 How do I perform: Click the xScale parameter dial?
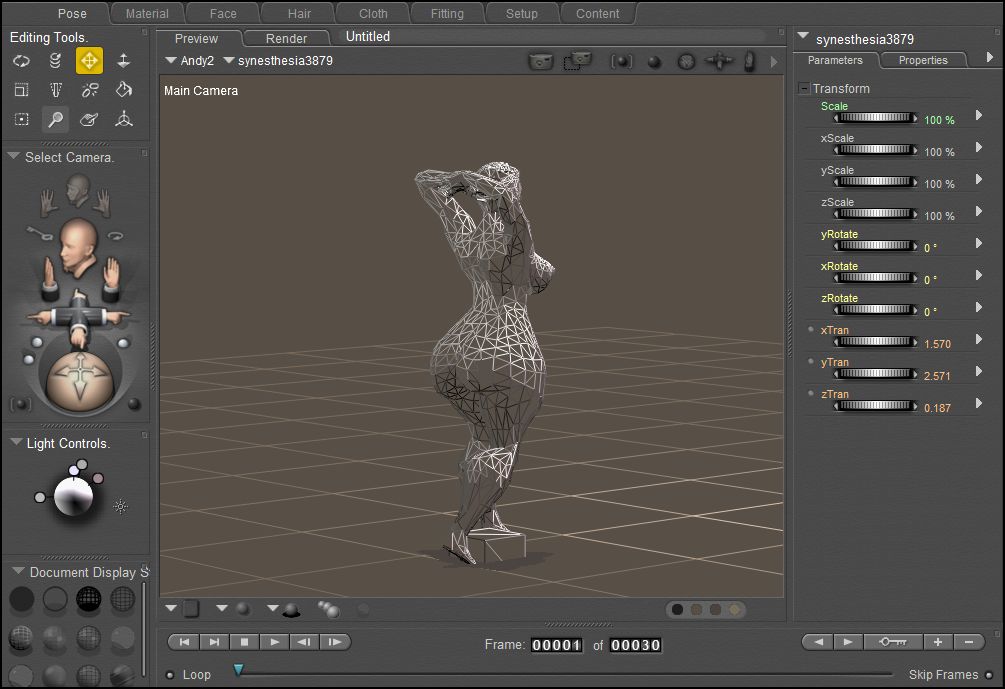876,149
